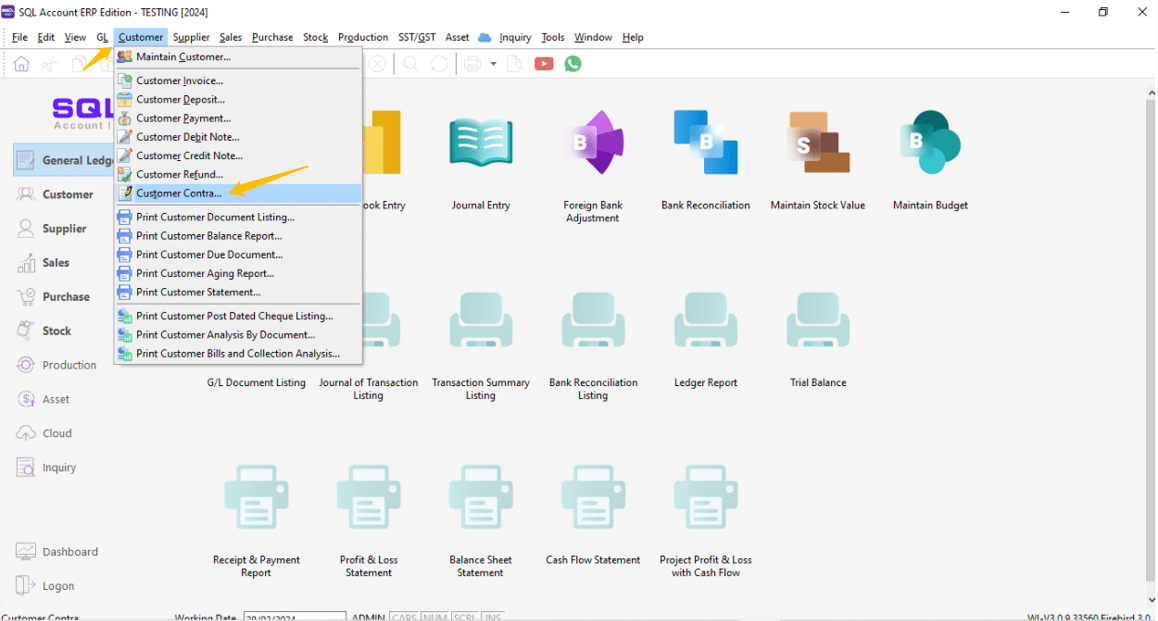This screenshot has height=621, width=1158.
Task: Expand the print button dropdown arrow
Action: point(493,64)
